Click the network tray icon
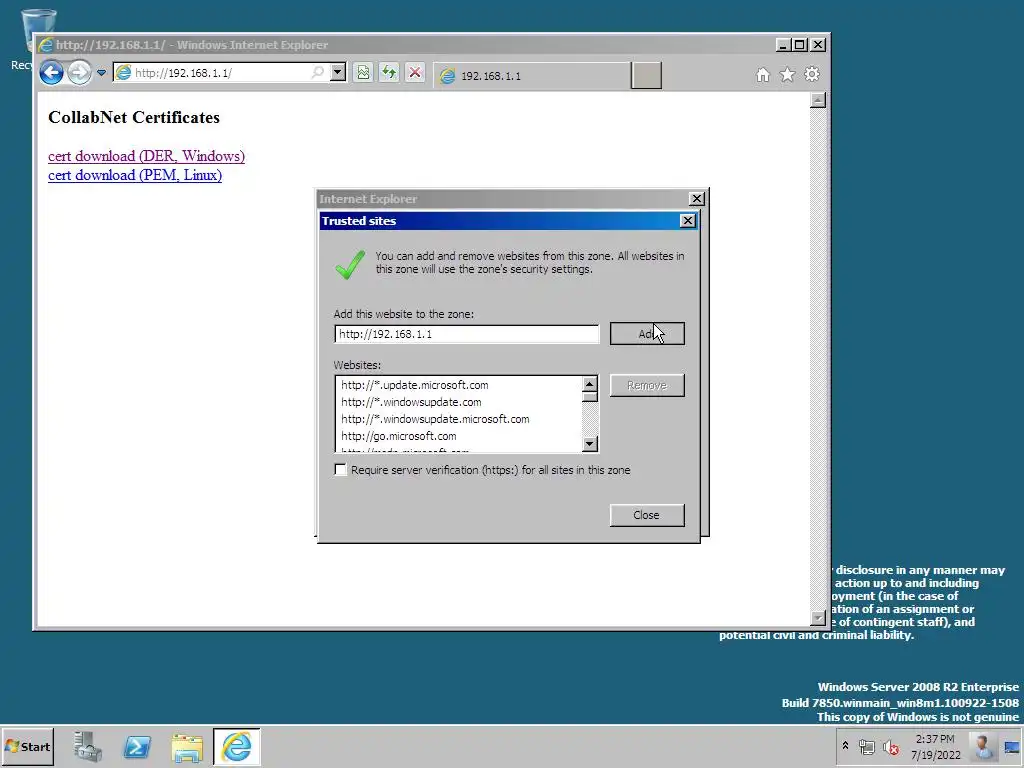1024x768 pixels. 867,747
